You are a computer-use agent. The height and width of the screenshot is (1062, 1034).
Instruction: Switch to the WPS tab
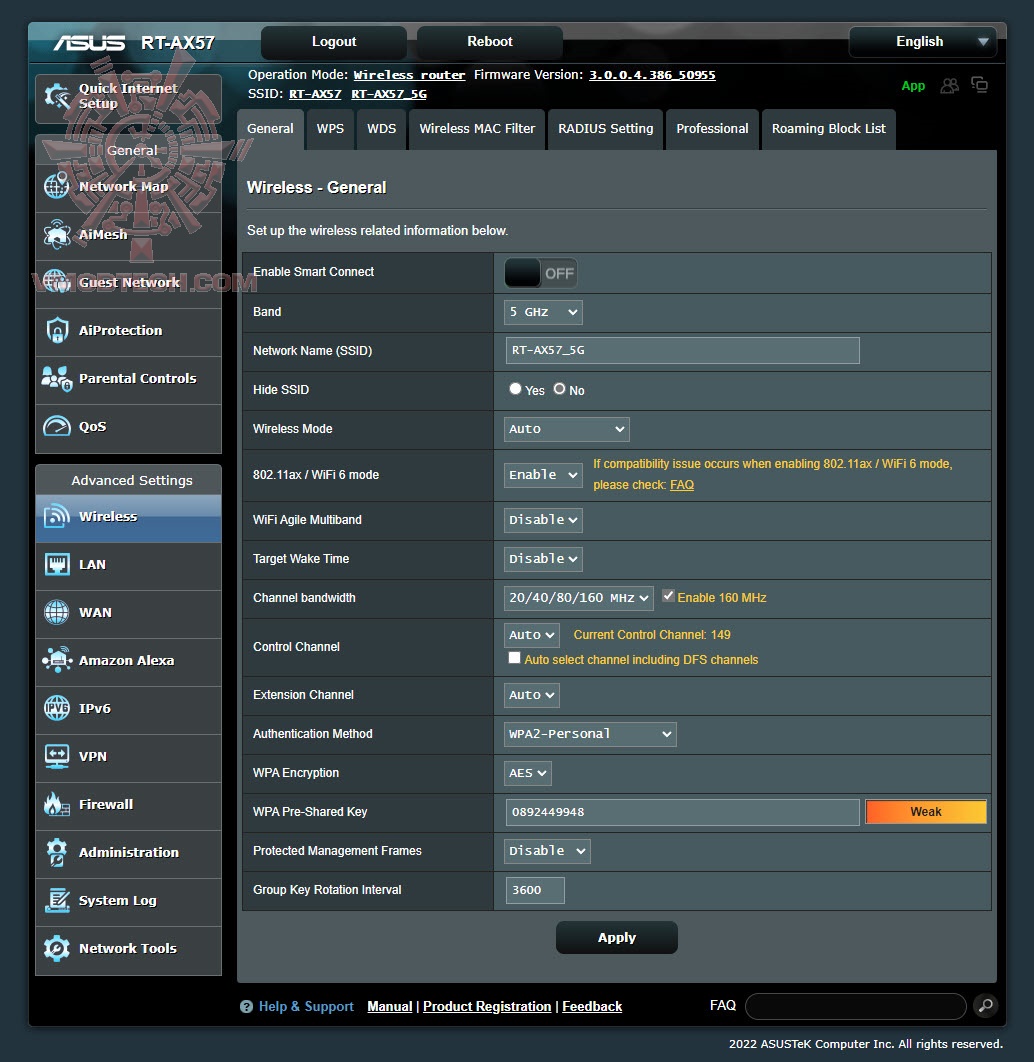(x=330, y=129)
